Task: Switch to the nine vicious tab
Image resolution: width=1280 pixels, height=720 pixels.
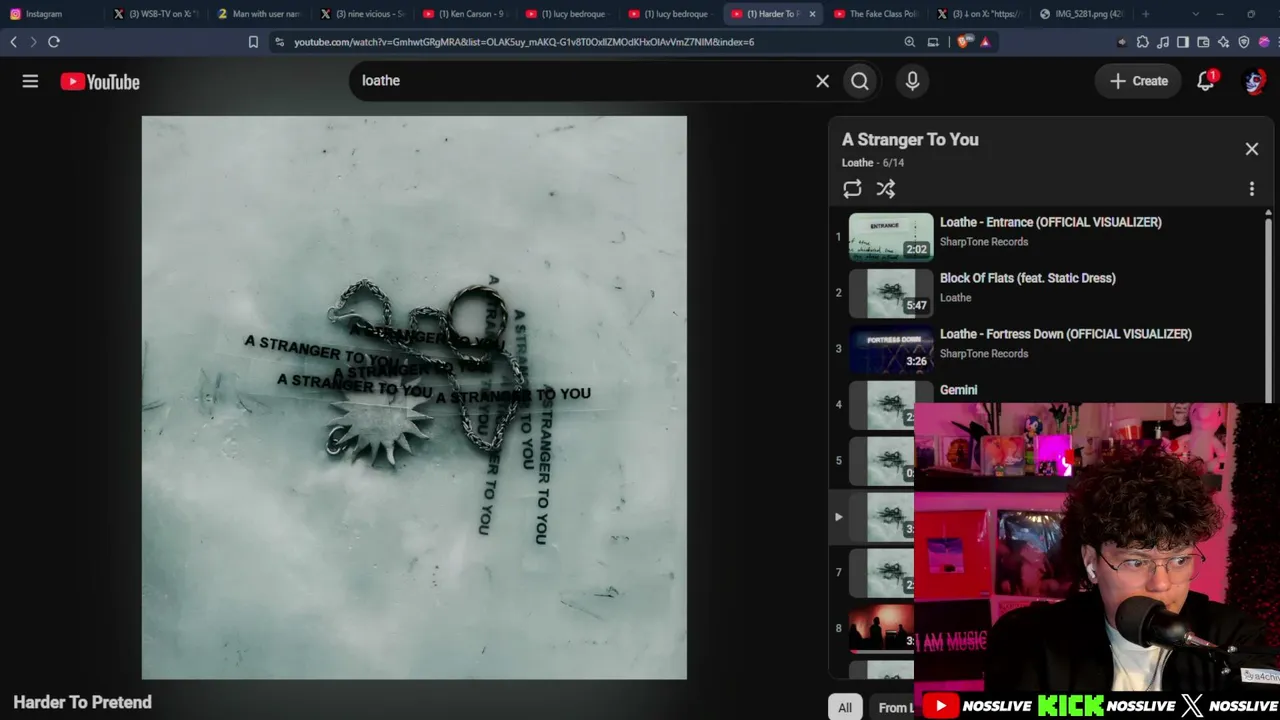Action: [361, 14]
